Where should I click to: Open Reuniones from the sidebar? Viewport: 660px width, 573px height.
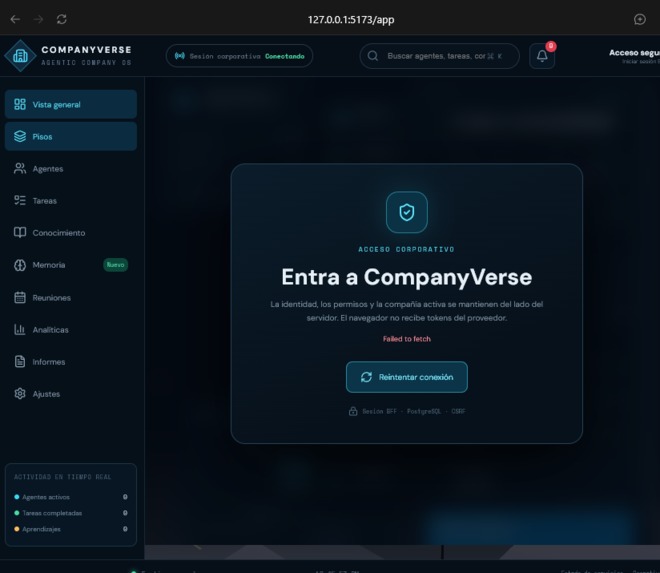[x=71, y=297]
